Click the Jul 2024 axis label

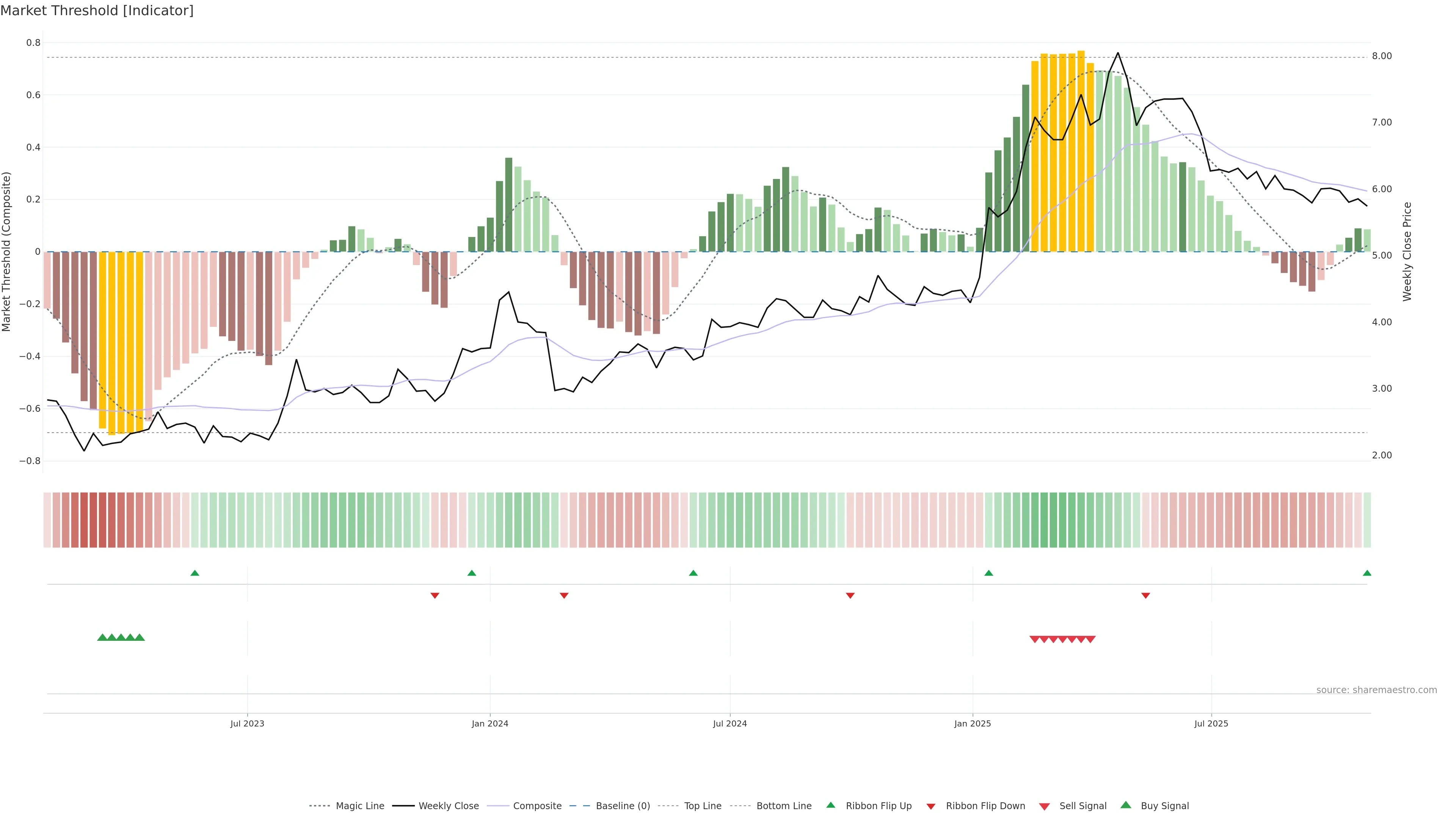pos(730,723)
